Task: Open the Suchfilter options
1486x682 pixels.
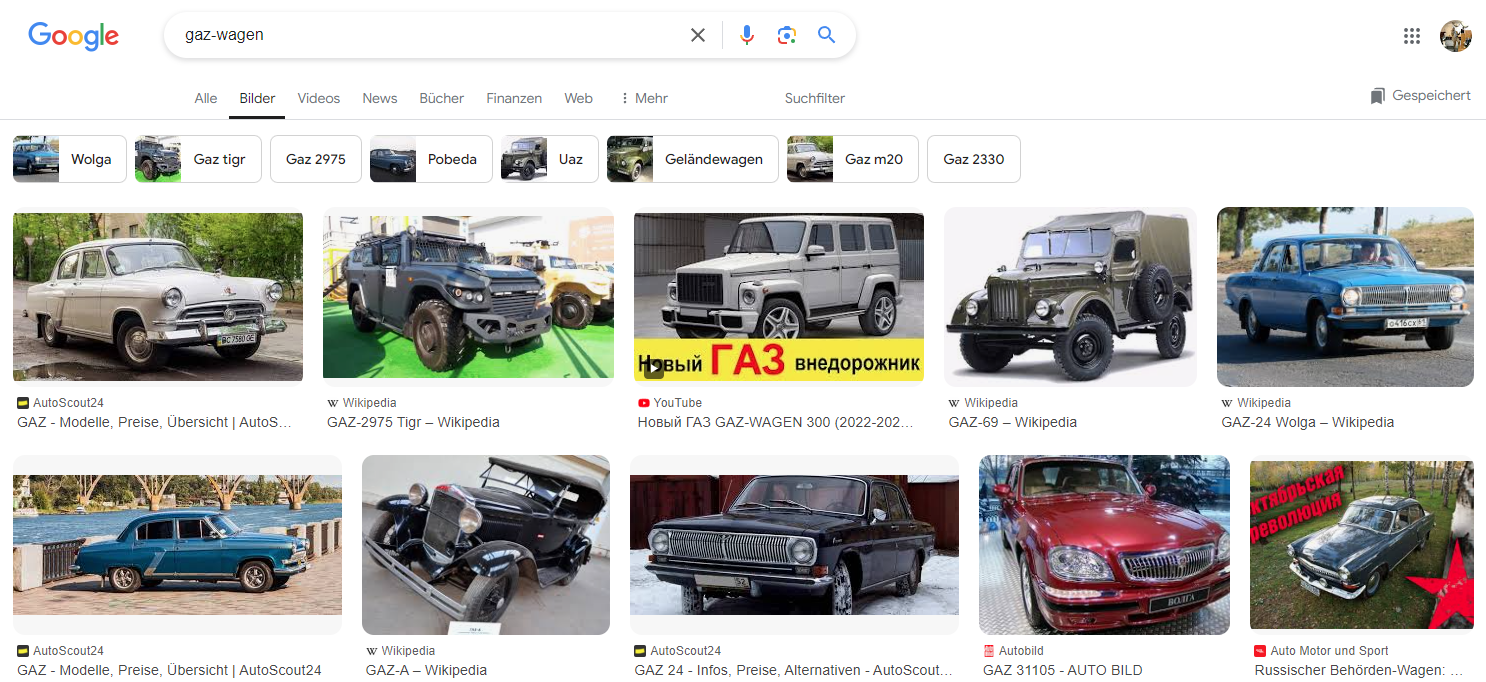Action: (x=814, y=98)
